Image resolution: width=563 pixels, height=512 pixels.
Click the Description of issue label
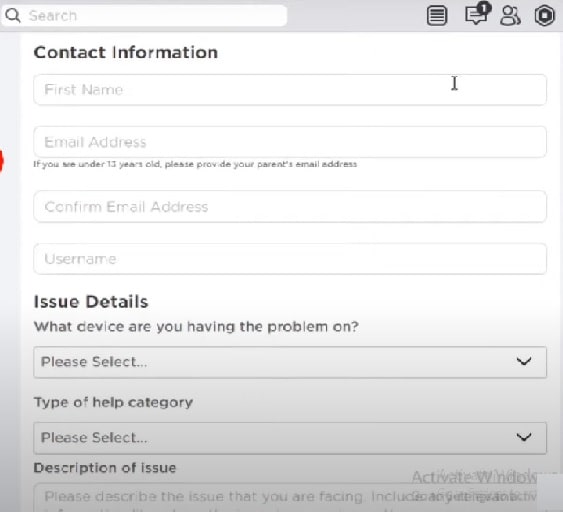[105, 468]
